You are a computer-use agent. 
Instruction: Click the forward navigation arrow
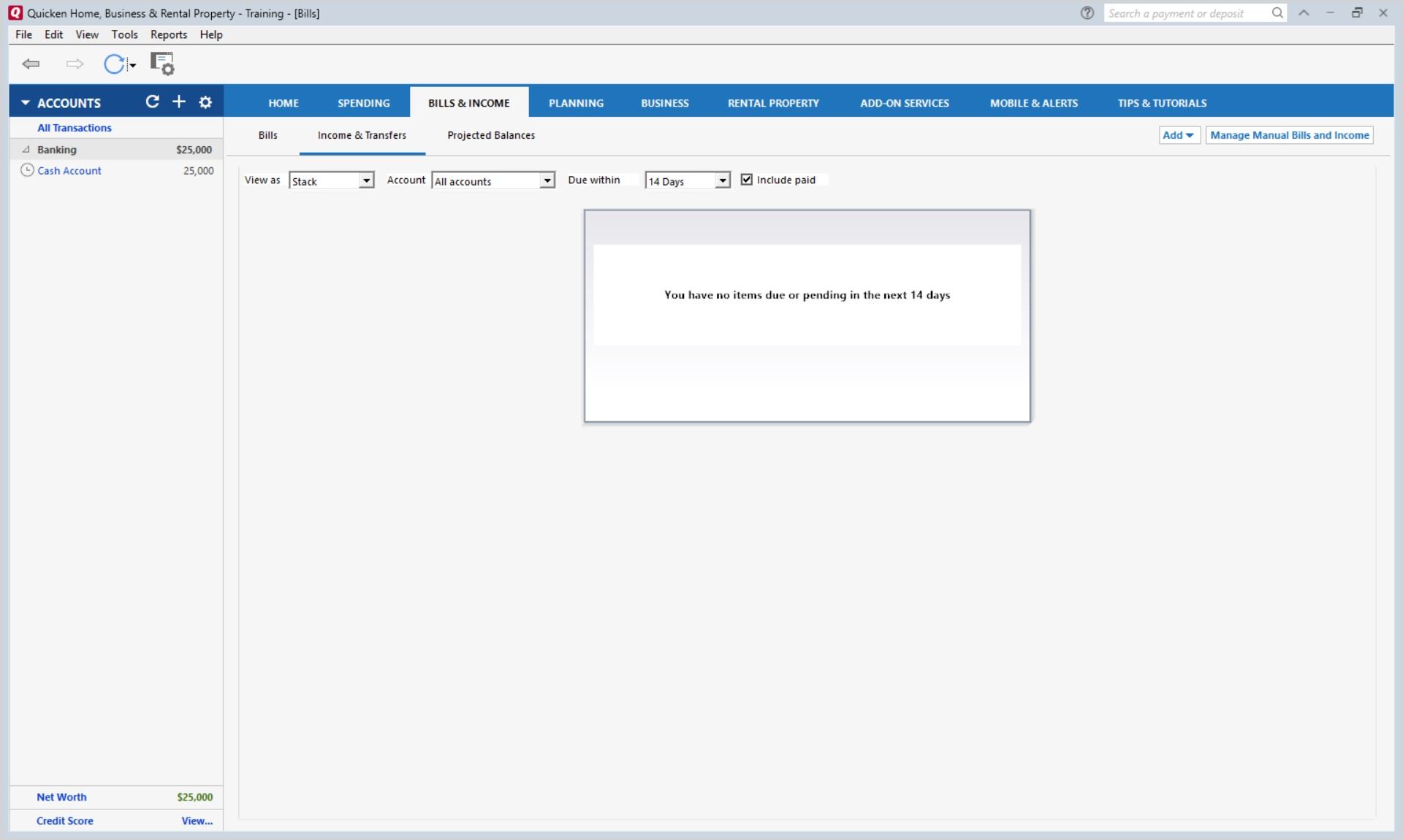point(74,64)
